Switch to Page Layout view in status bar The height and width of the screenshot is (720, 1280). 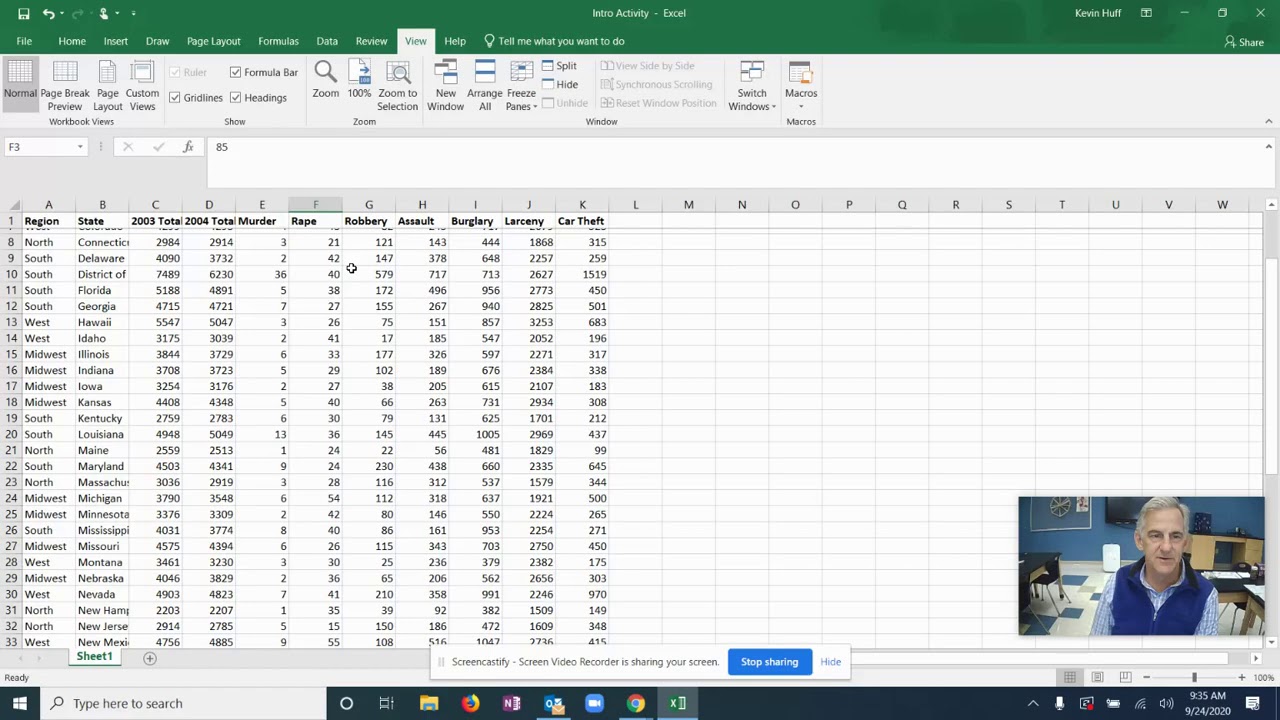(x=1097, y=678)
